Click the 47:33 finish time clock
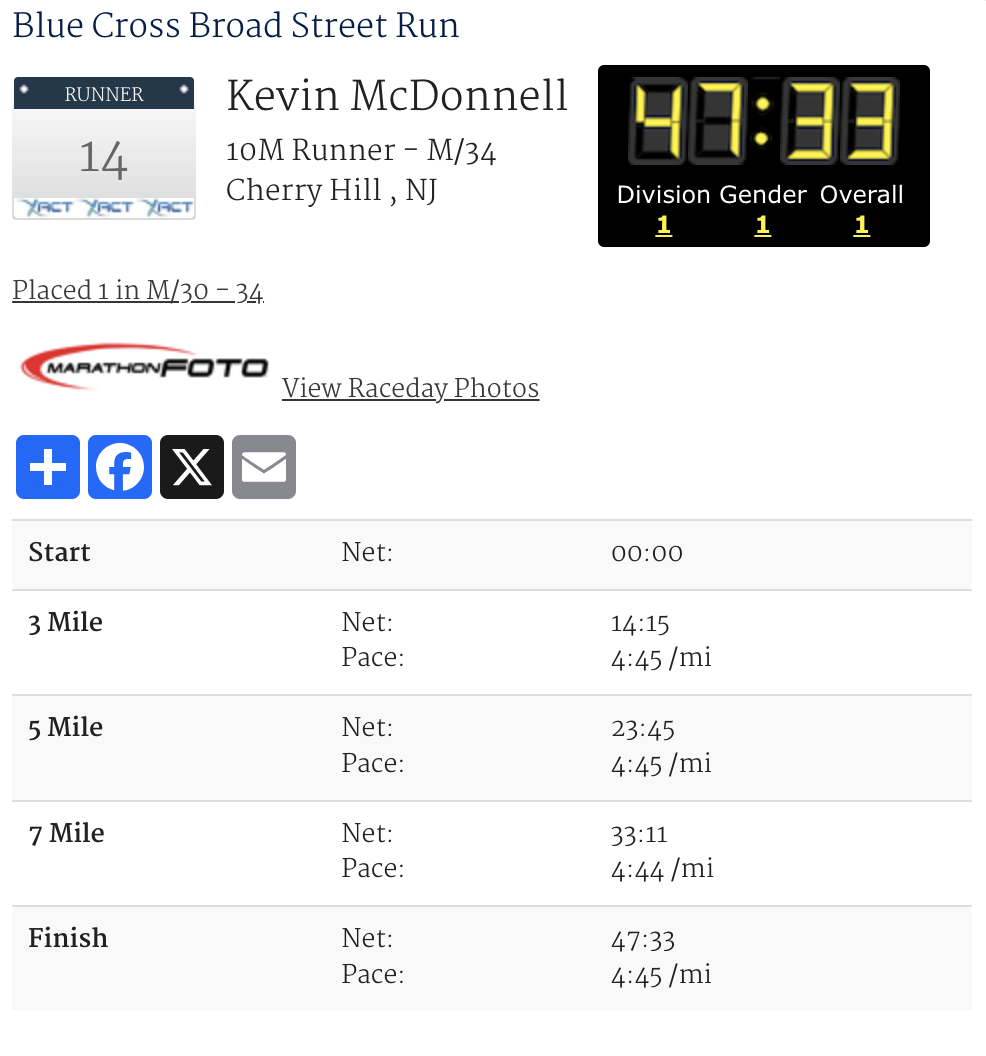This screenshot has height=1056, width=986. coord(763,123)
